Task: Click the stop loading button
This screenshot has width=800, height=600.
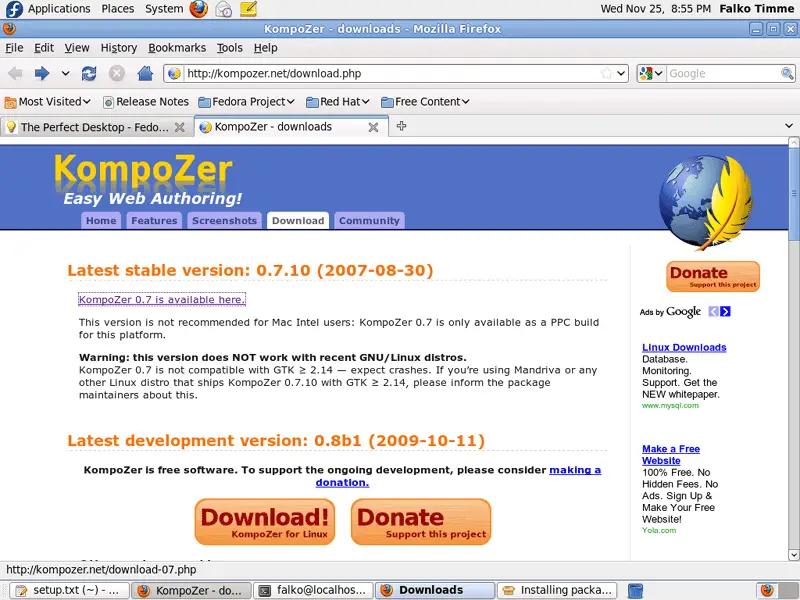Action: [117, 73]
